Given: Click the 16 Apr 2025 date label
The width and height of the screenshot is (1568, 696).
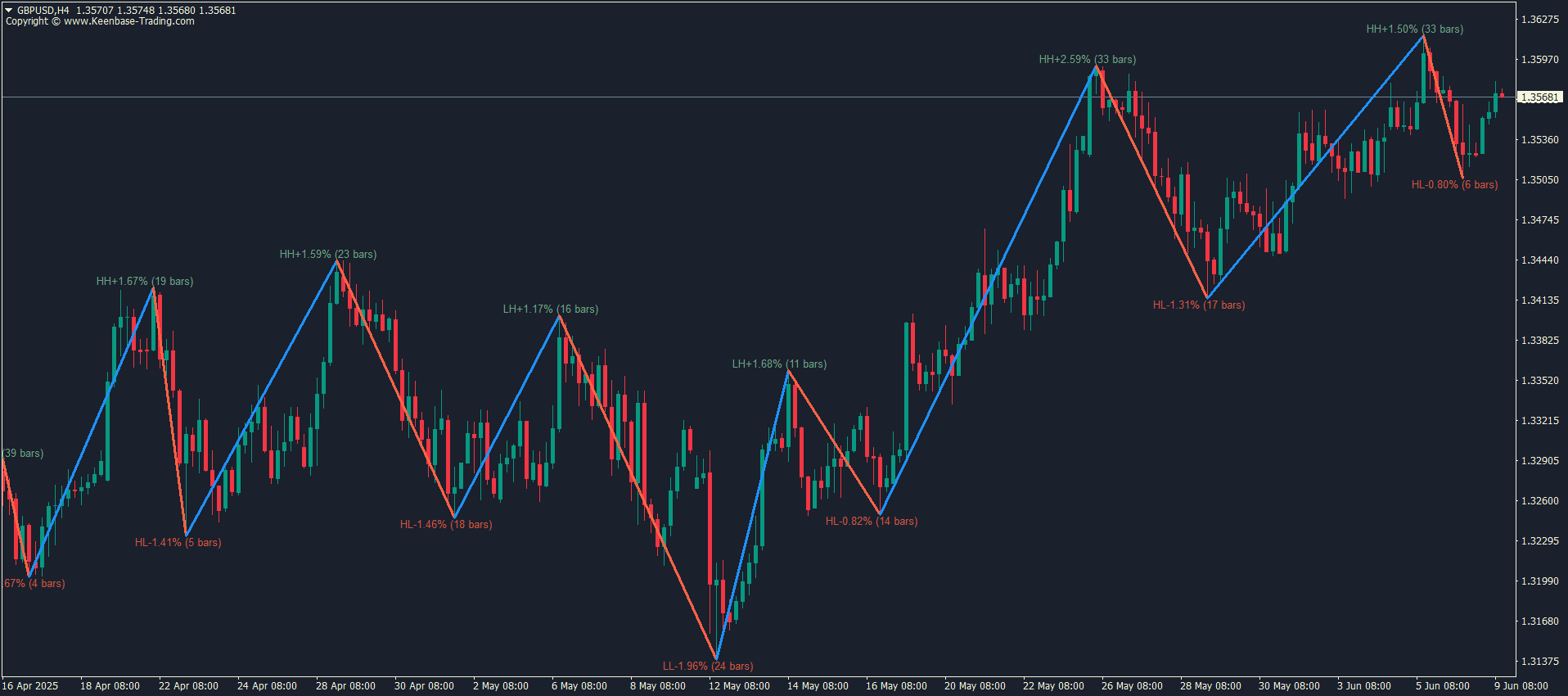Looking at the screenshot, I should pos(30,686).
